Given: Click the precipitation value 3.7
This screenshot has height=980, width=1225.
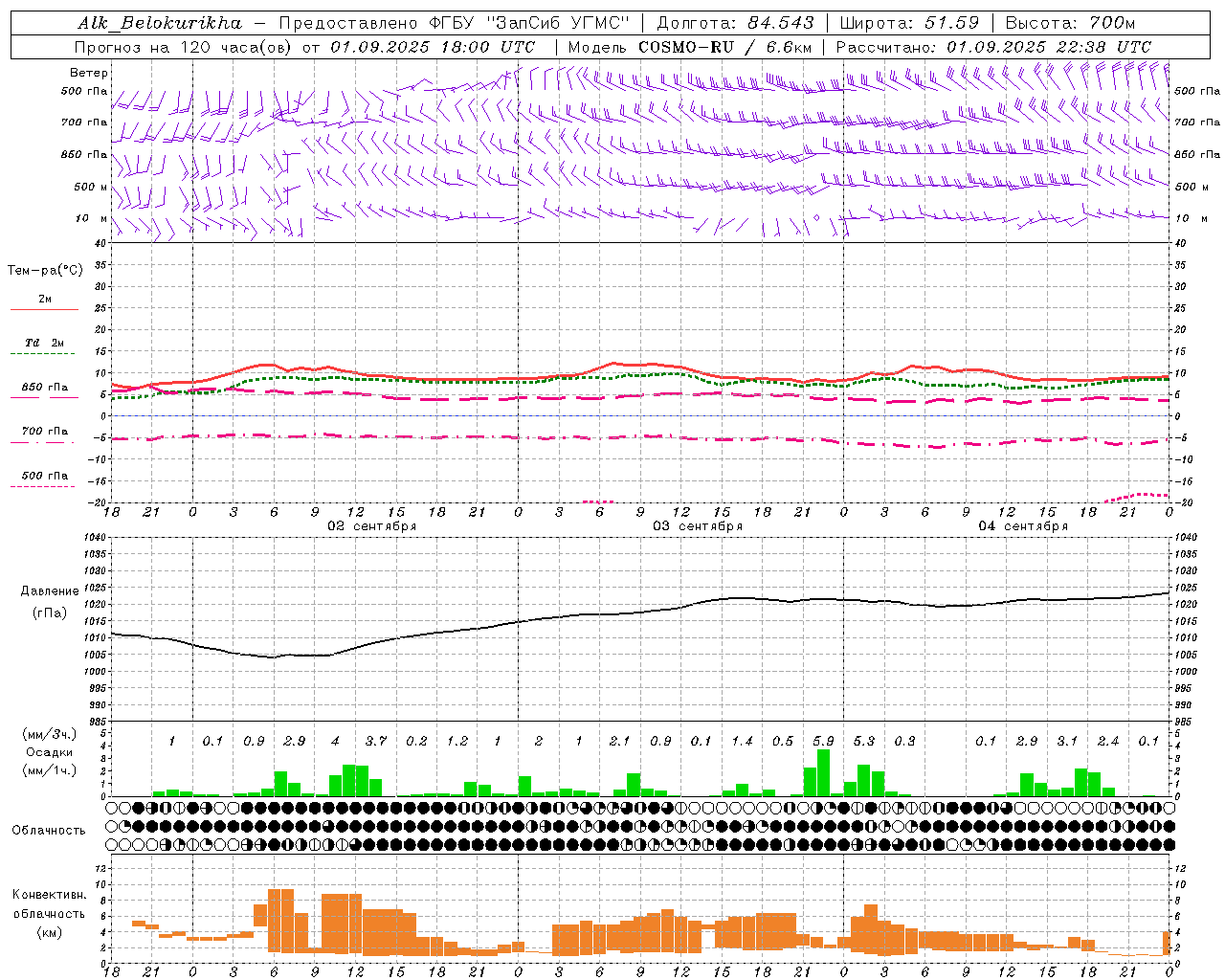Looking at the screenshot, I should tap(376, 742).
